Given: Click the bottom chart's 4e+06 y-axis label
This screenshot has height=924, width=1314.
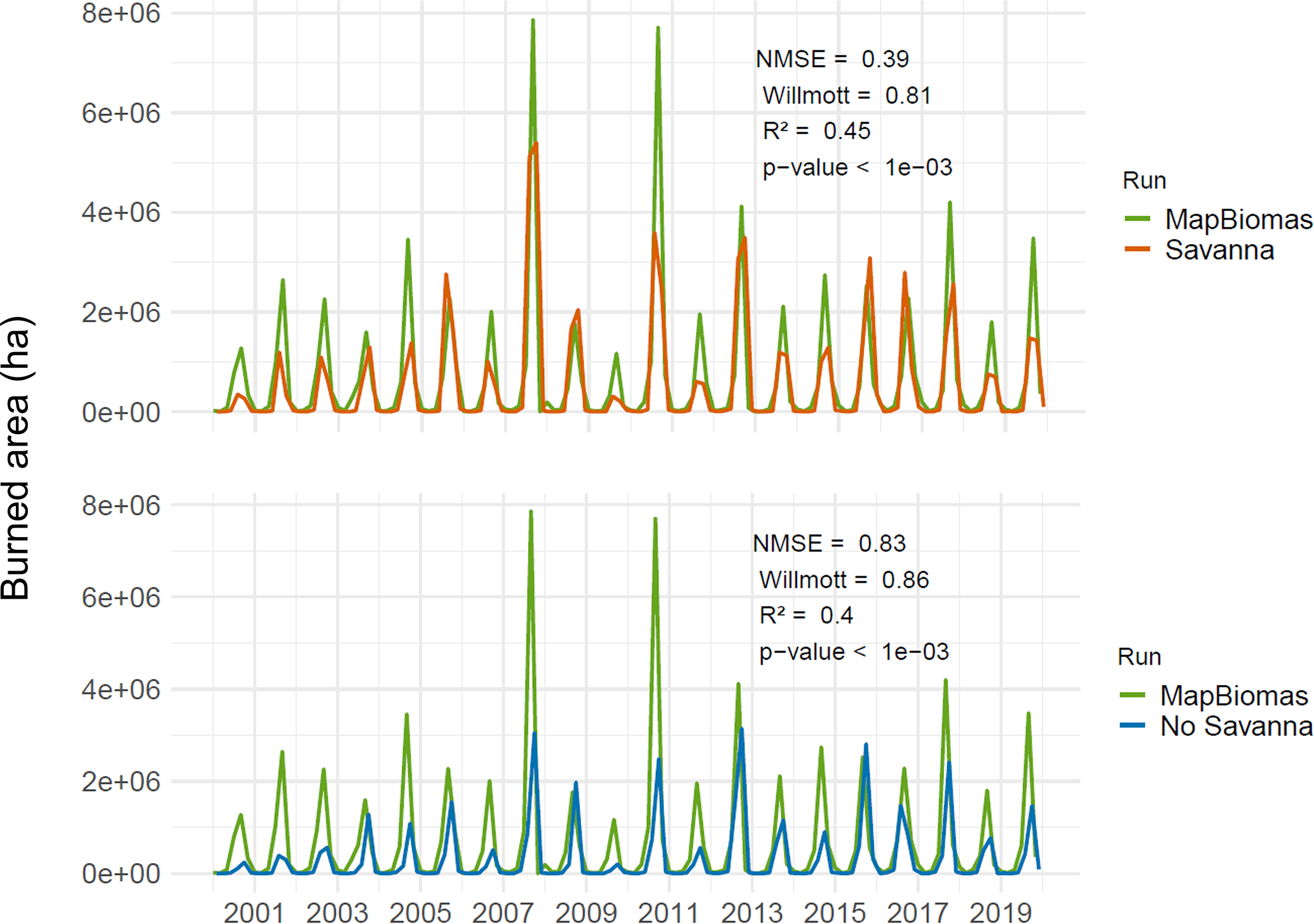Looking at the screenshot, I should tap(121, 690).
